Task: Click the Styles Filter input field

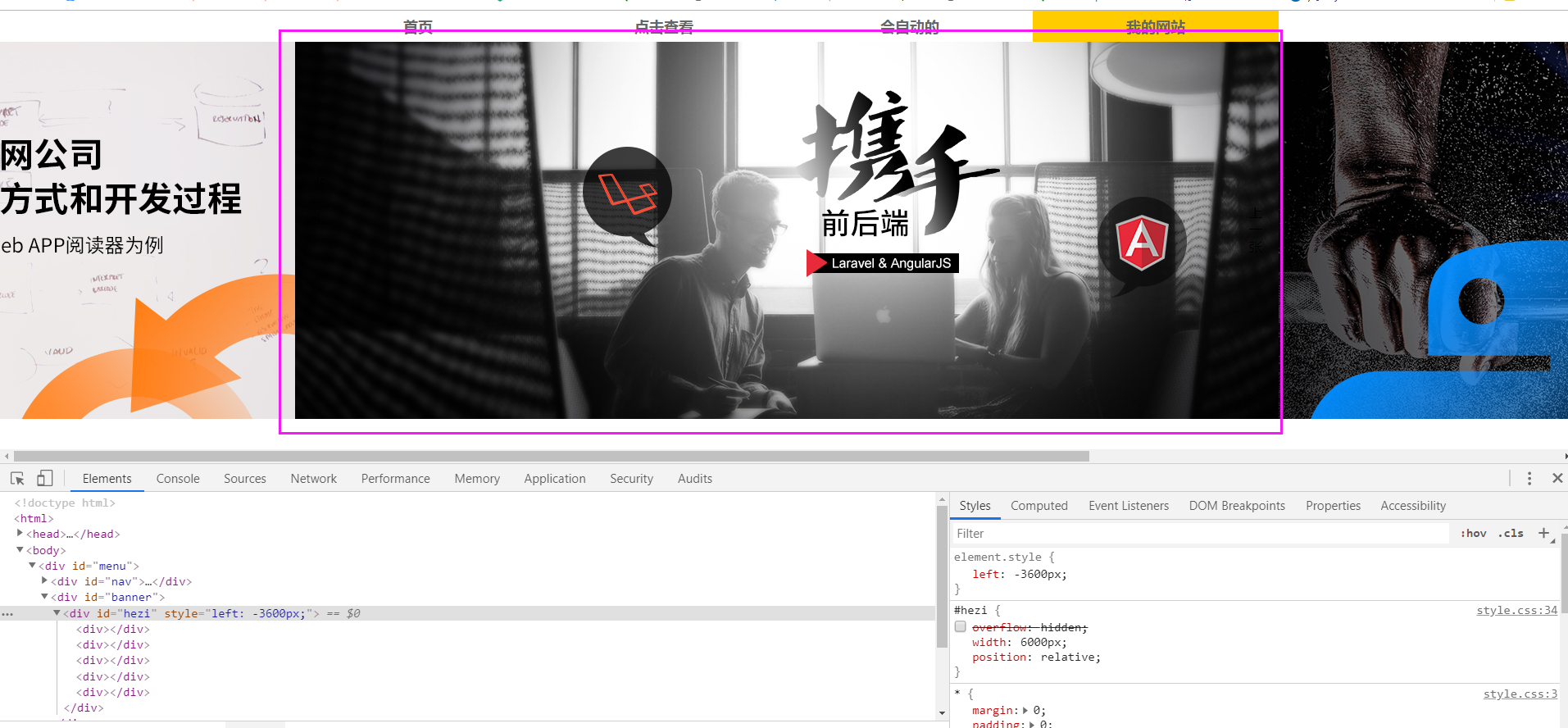Action: click(1200, 534)
